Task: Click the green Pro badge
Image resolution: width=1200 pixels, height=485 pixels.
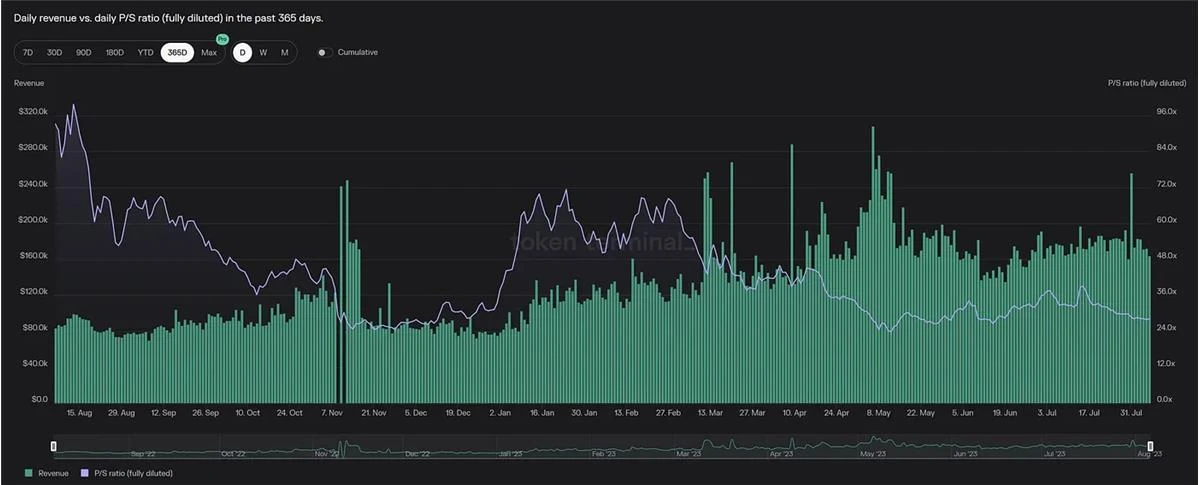Action: pos(222,39)
